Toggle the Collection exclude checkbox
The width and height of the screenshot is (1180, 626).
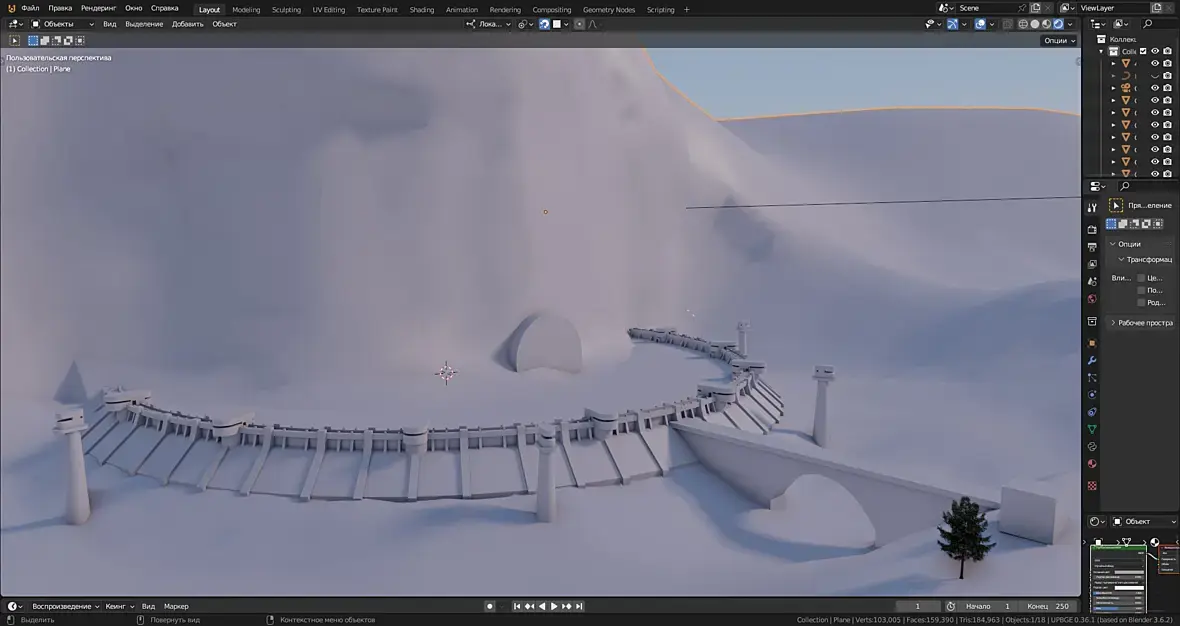coord(1143,51)
